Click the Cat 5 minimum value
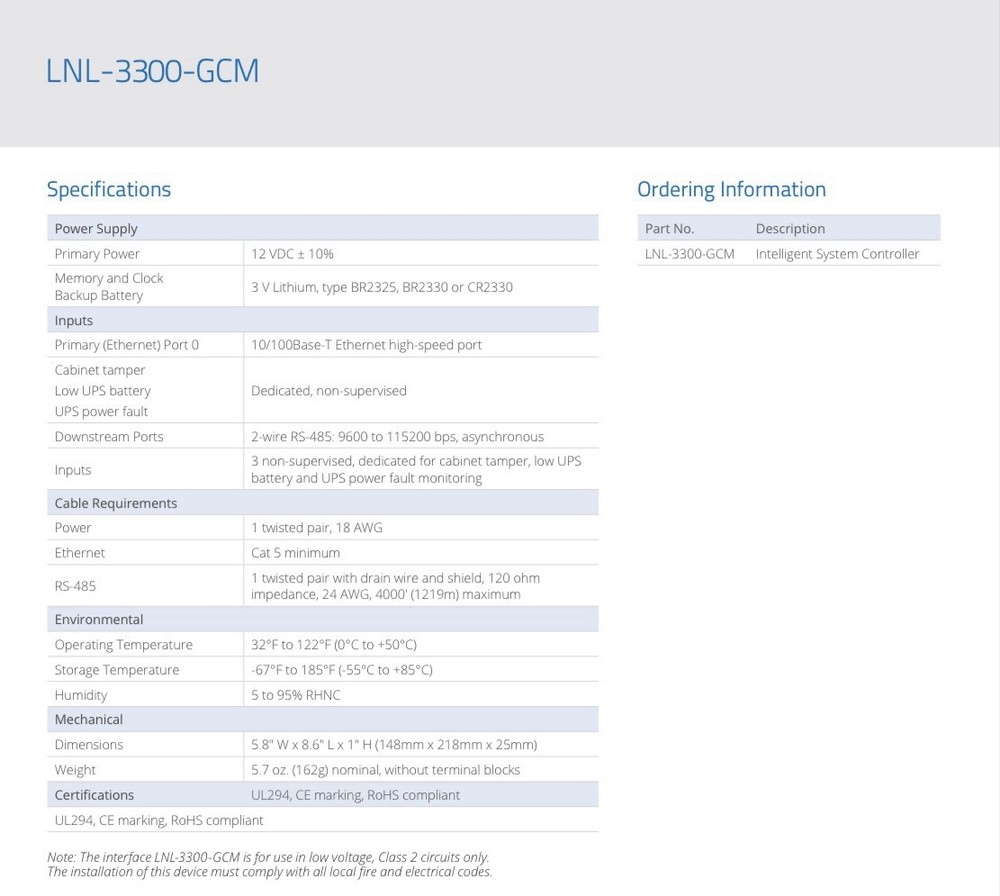 click(295, 553)
